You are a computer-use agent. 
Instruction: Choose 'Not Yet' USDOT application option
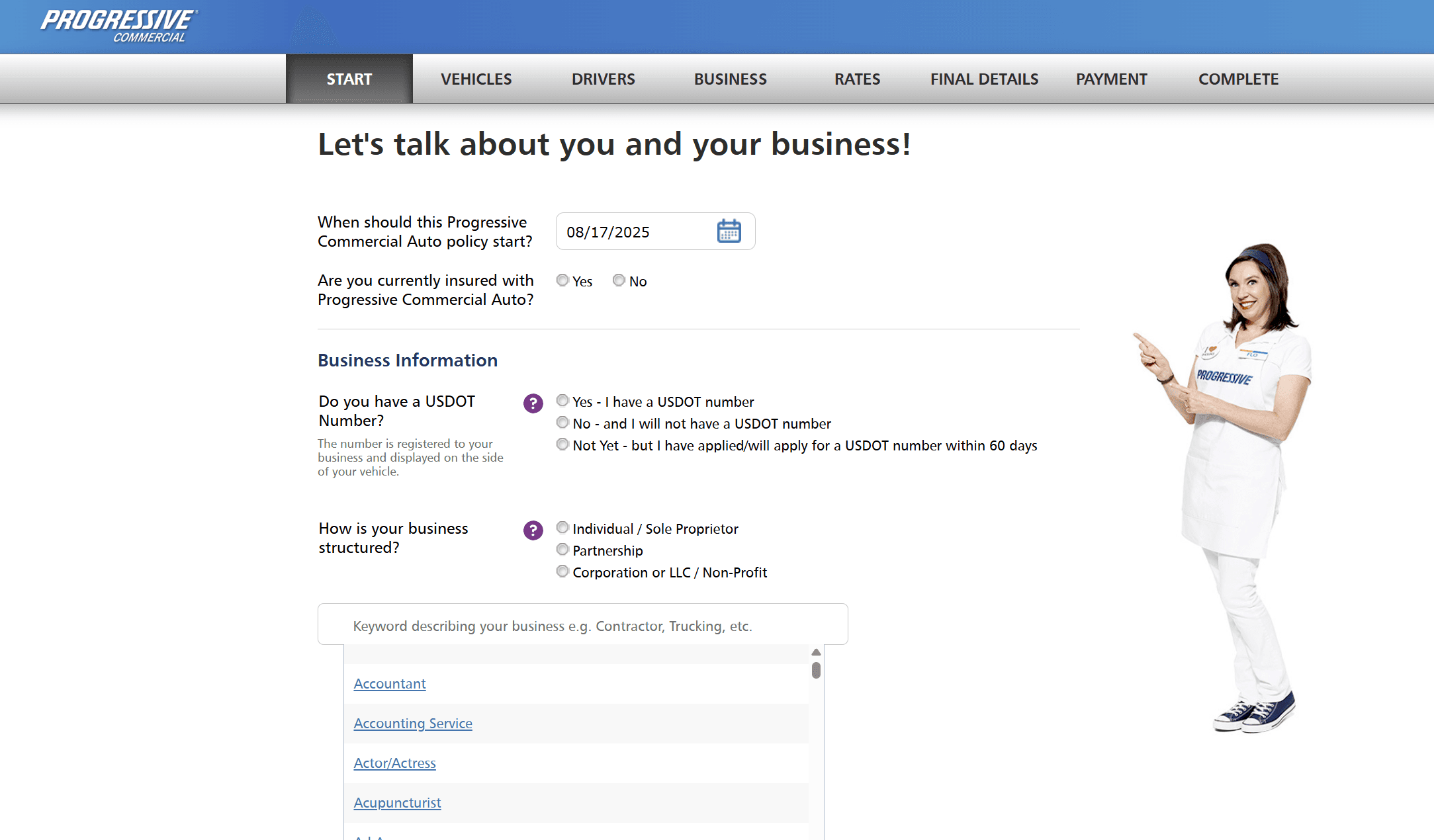(x=562, y=444)
